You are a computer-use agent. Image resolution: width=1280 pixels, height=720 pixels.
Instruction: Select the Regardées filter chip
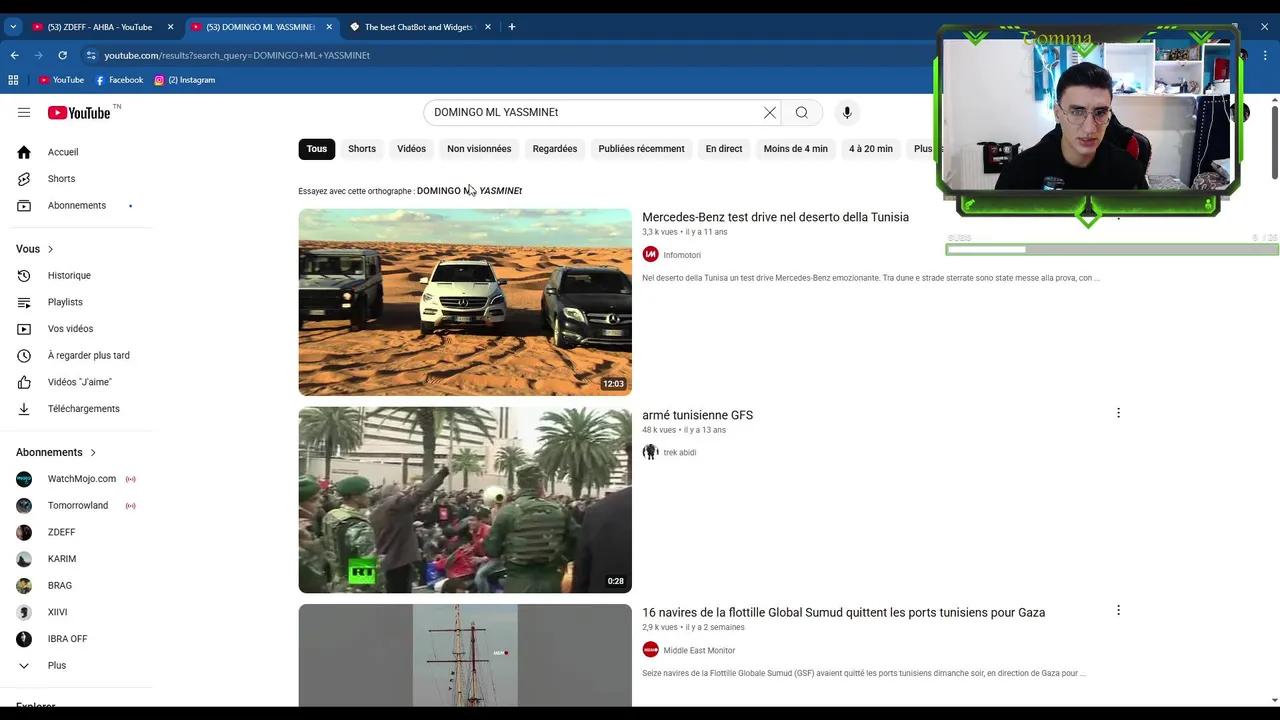coord(555,149)
